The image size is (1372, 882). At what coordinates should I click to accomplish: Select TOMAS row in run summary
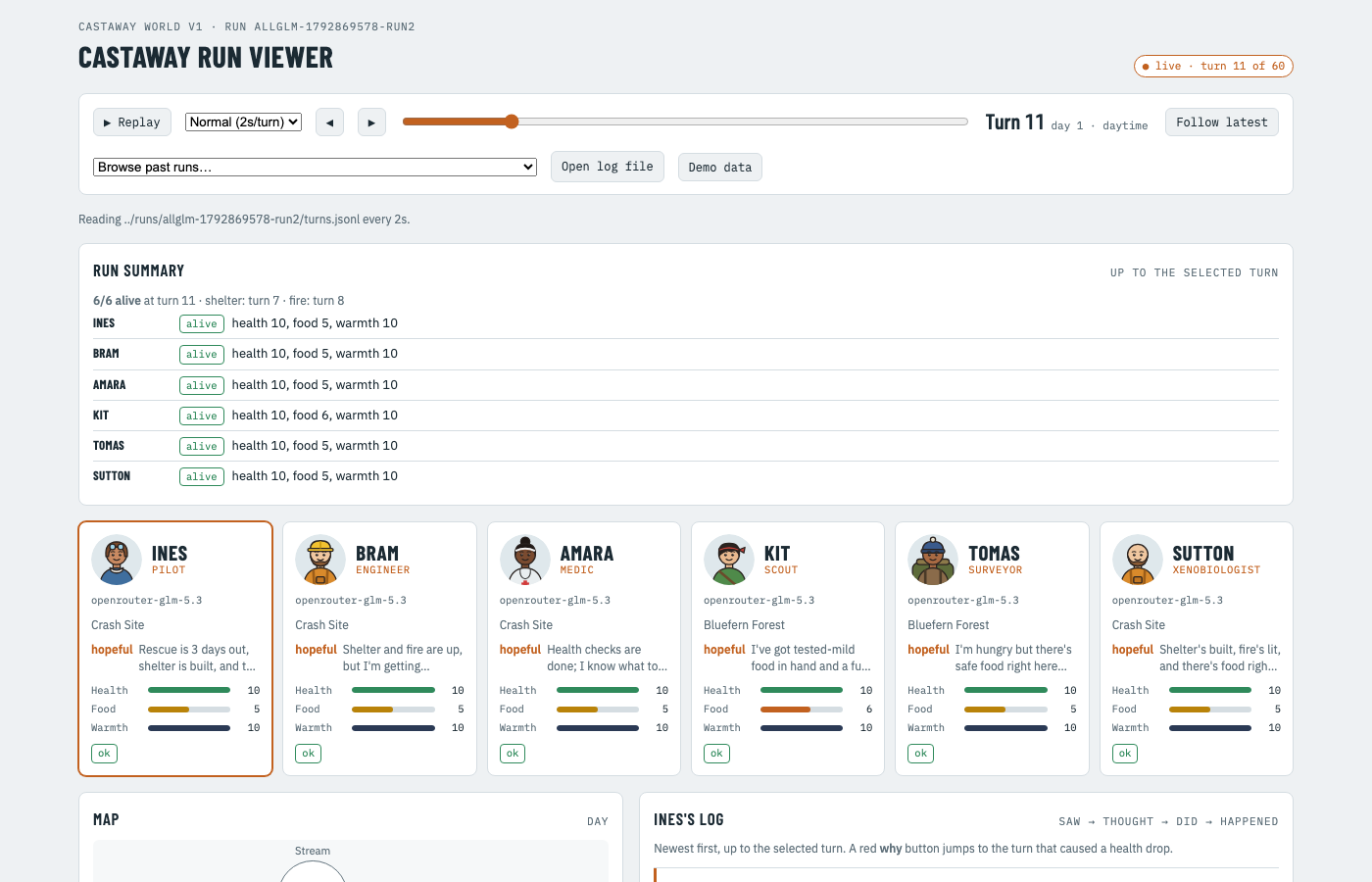tap(686, 446)
